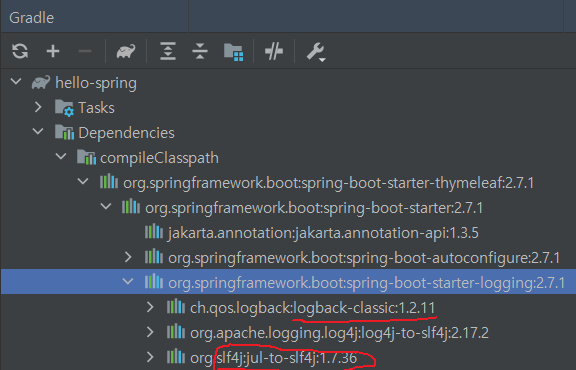Collapse spring-boot-starter-thymeleaf:2.7.1 node

tap(83, 182)
